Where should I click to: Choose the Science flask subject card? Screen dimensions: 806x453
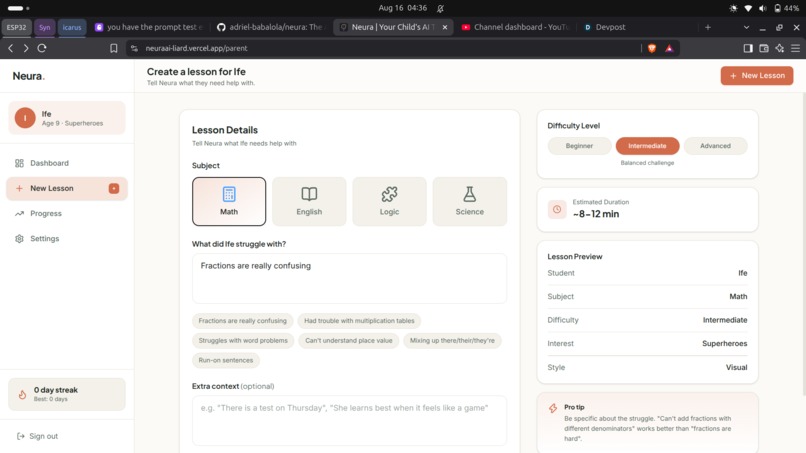pos(469,201)
